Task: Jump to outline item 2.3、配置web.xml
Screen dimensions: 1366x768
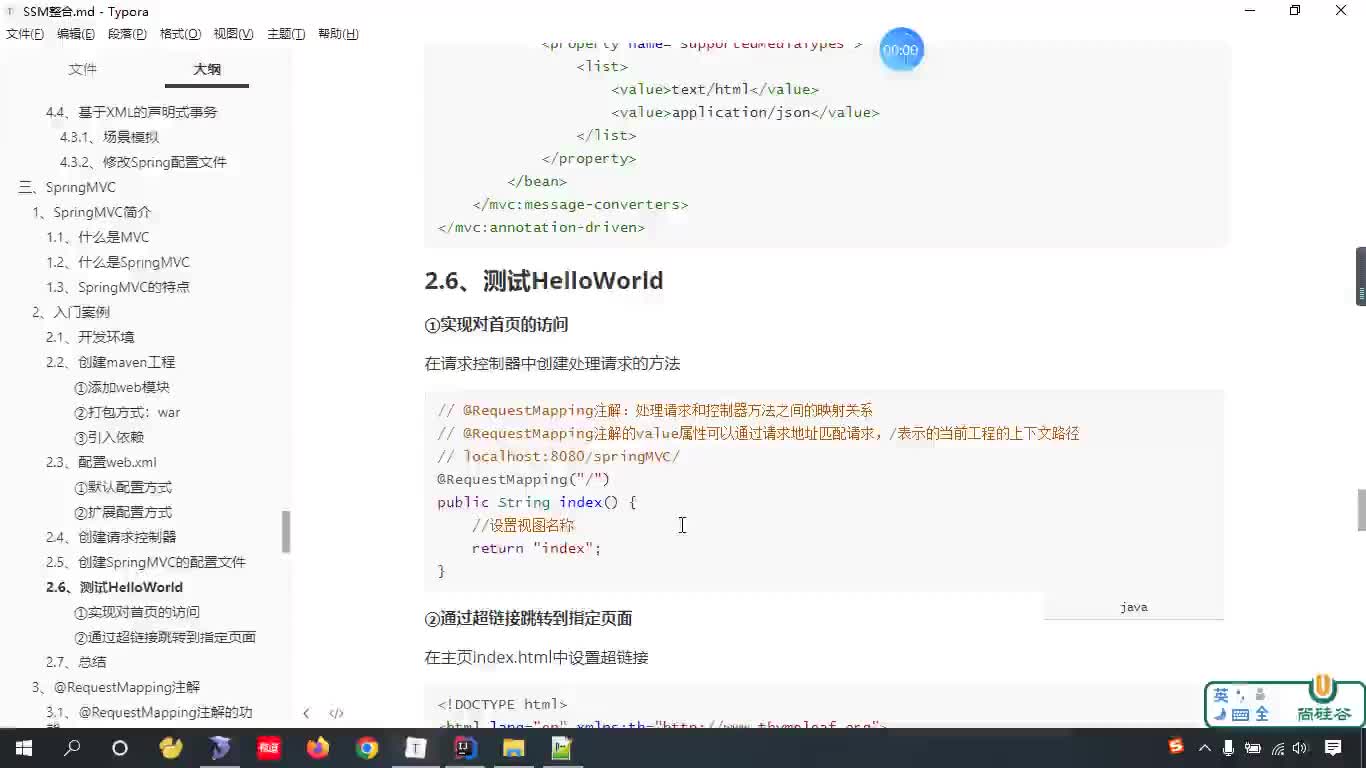Action: point(101,462)
